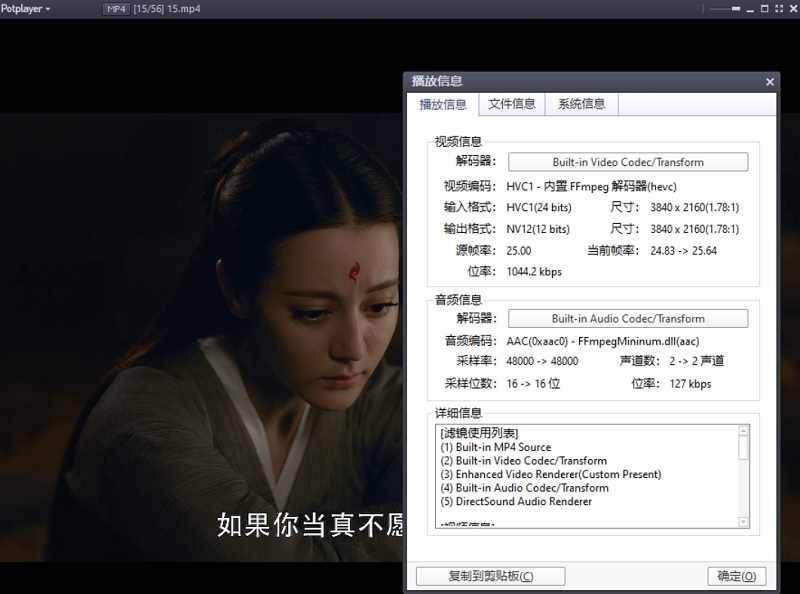Close the Potplayer window
The height and width of the screenshot is (594, 800).
(791, 9)
